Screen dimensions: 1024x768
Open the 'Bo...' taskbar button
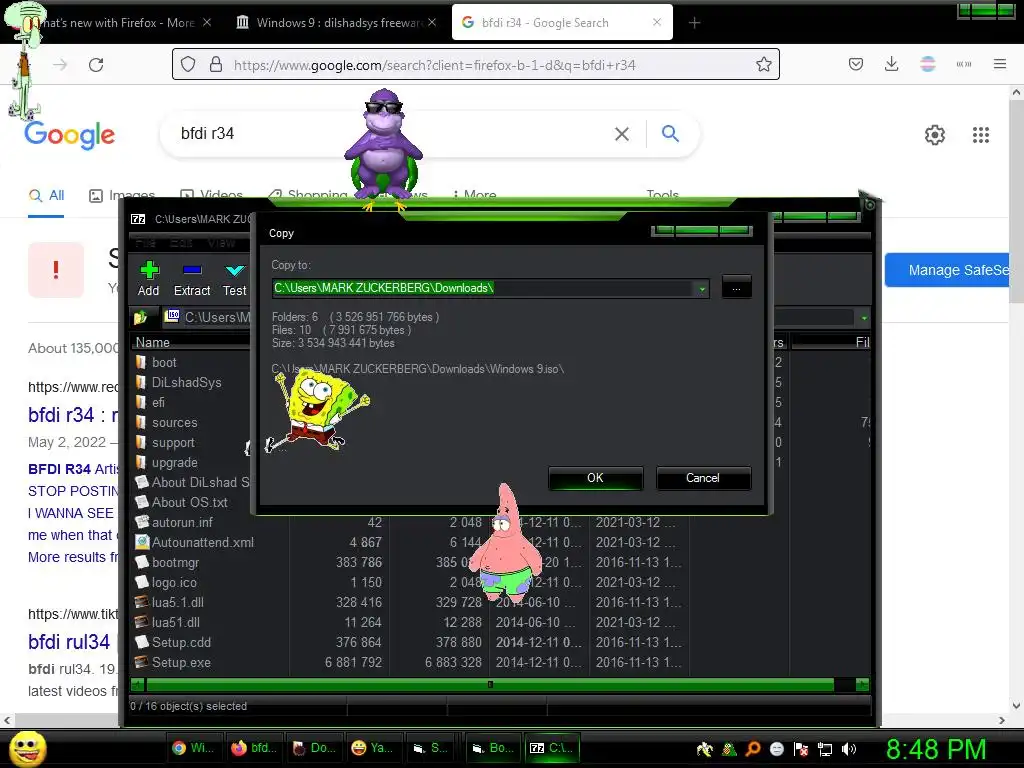(493, 748)
